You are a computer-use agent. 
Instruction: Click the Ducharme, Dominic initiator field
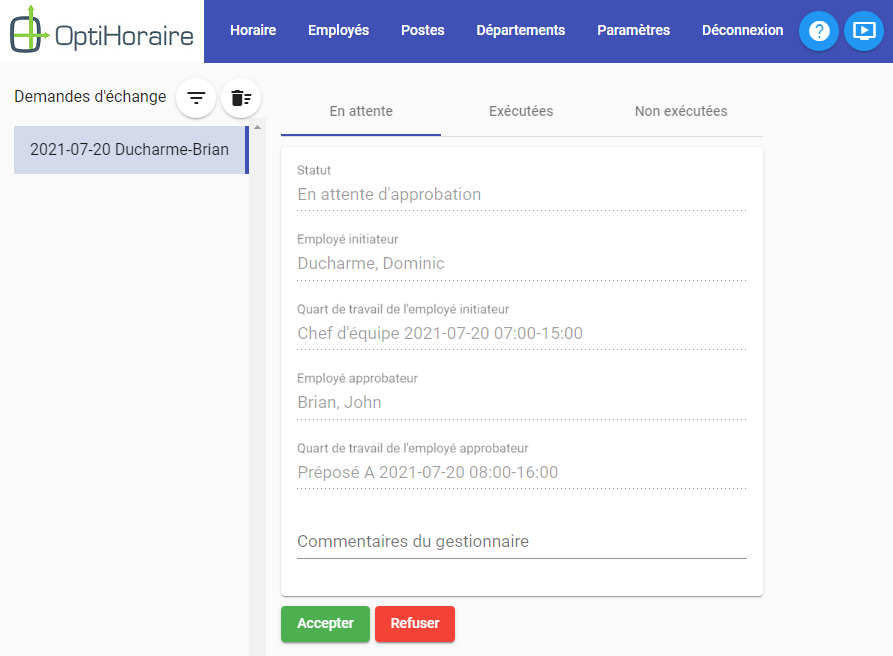pos(522,264)
